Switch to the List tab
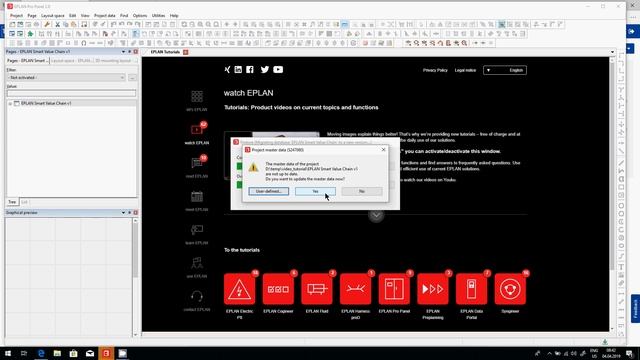640x360 pixels. click(24, 202)
